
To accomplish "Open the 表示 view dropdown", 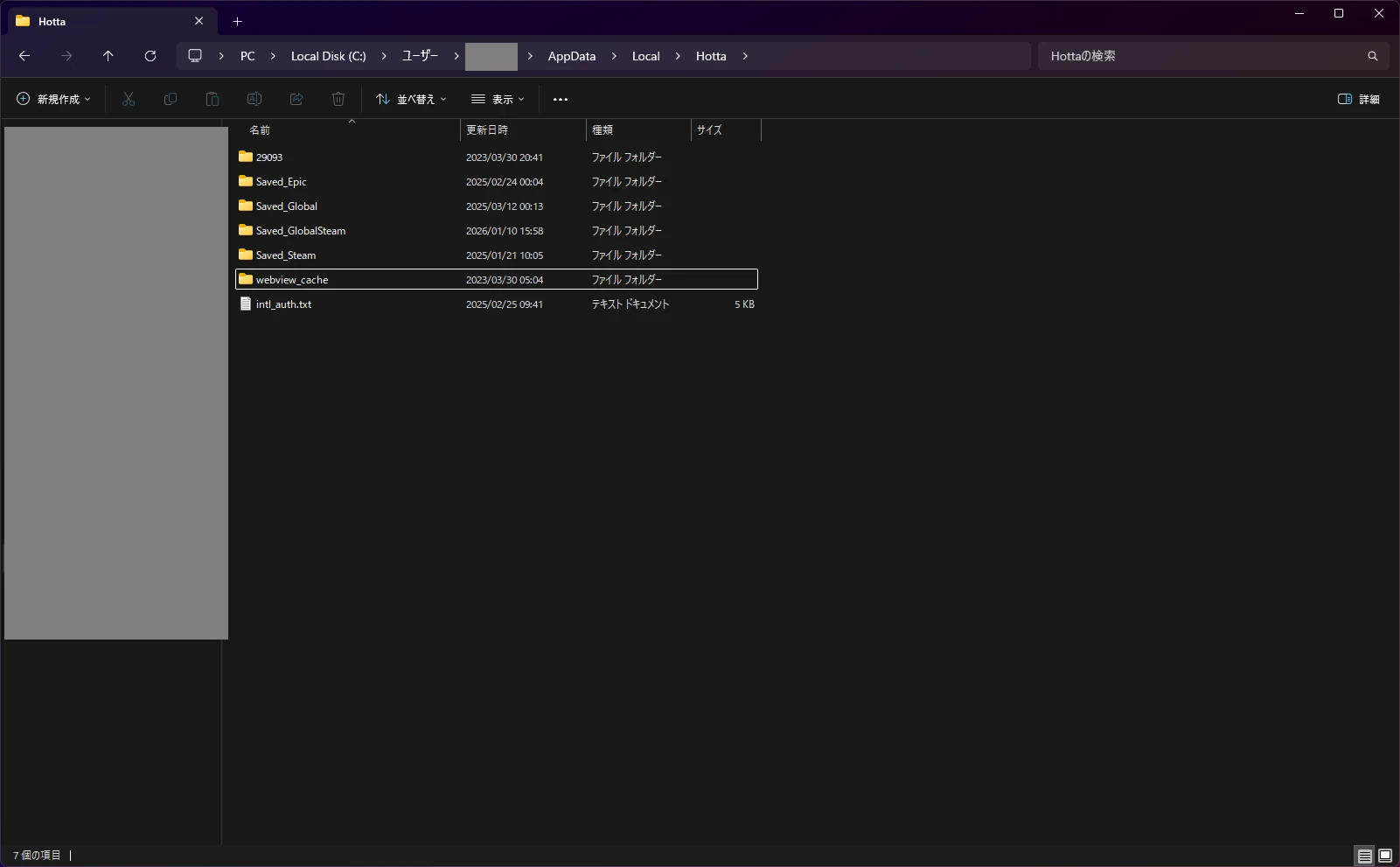I will click(x=498, y=100).
